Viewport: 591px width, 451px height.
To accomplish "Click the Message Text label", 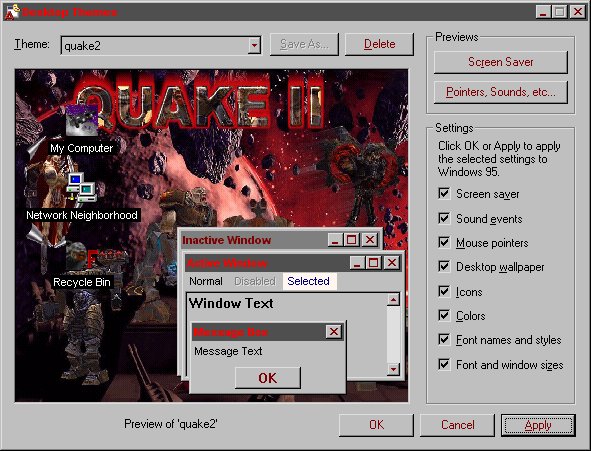I will click(228, 351).
